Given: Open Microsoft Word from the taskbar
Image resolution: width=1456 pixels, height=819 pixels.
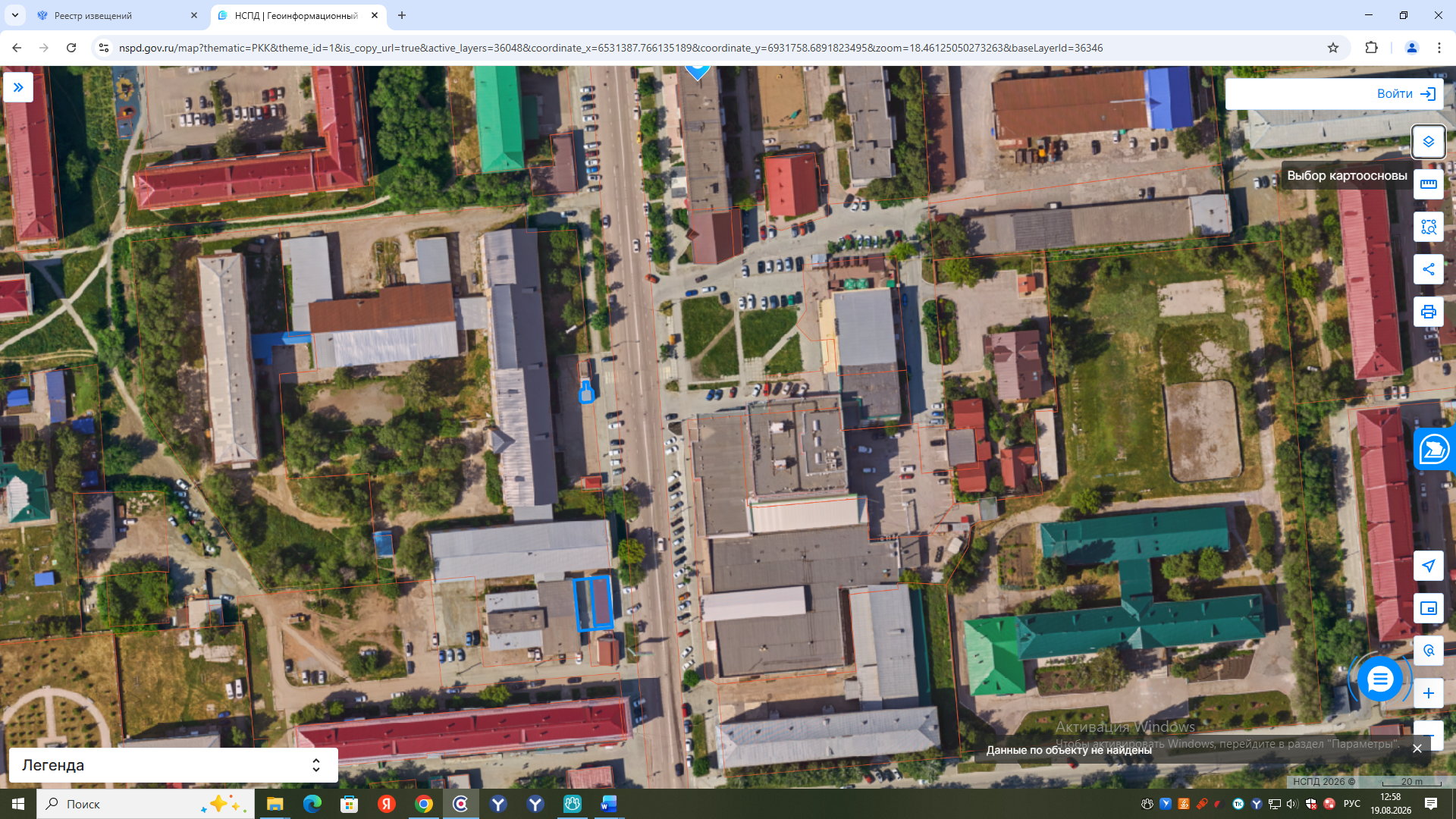Looking at the screenshot, I should click(609, 804).
